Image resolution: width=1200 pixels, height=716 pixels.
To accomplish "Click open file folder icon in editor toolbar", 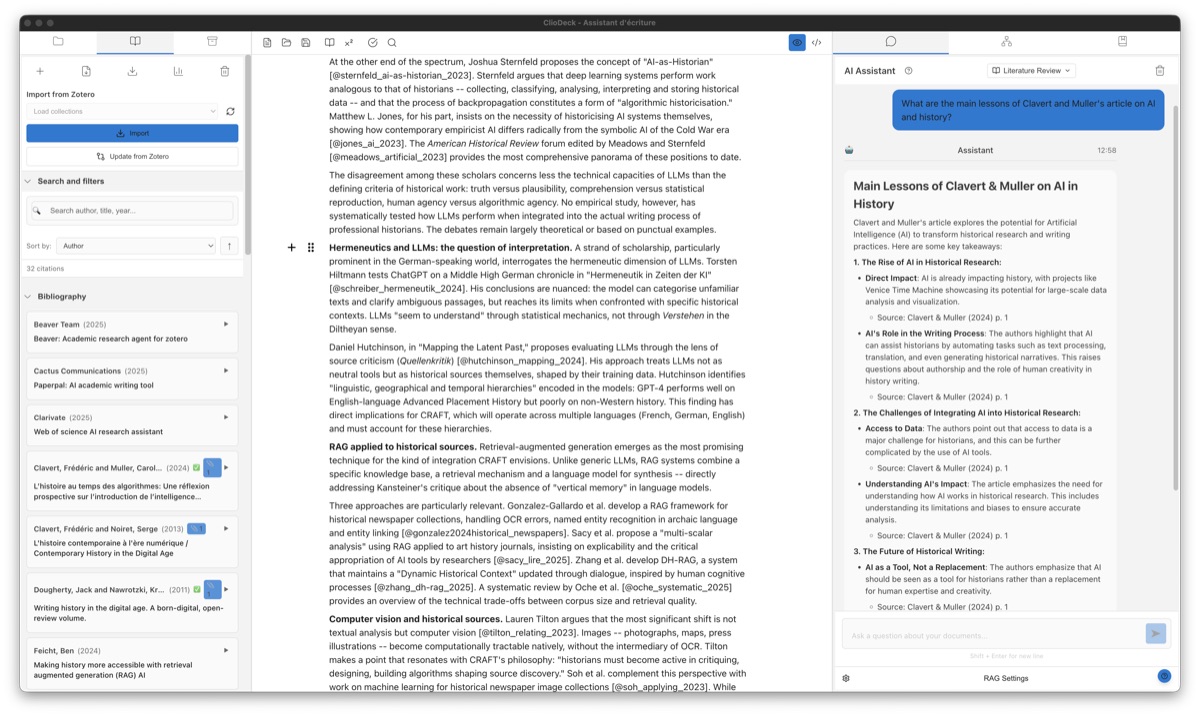I will (286, 43).
